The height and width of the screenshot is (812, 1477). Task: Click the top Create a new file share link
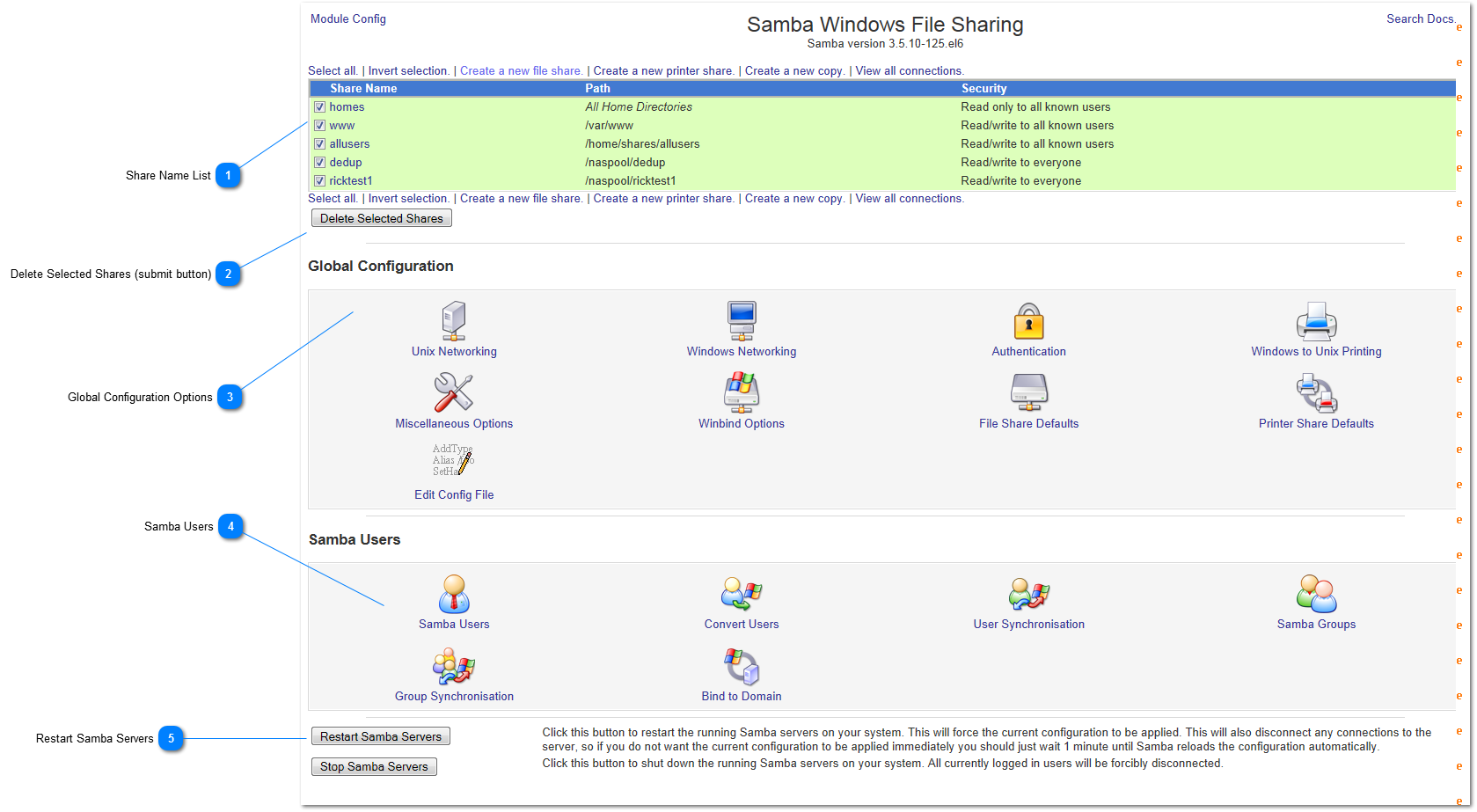[521, 70]
